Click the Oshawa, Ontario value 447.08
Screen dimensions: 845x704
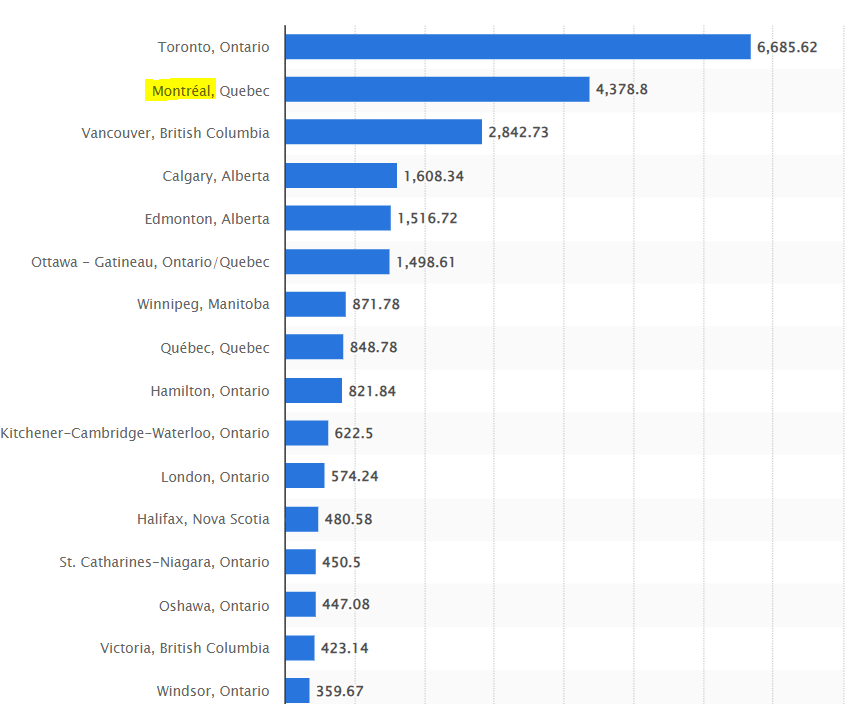pos(345,605)
